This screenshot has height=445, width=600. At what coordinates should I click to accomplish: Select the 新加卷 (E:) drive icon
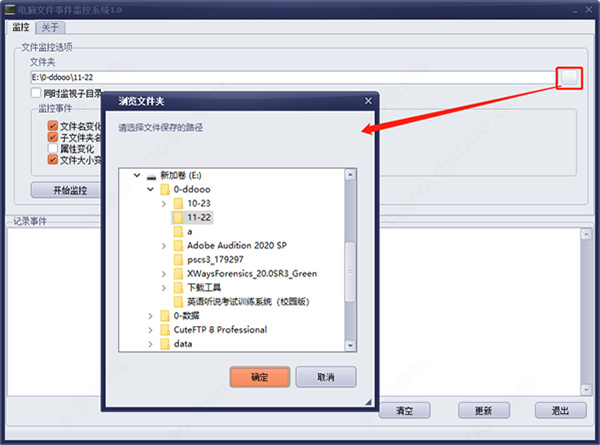coord(152,176)
